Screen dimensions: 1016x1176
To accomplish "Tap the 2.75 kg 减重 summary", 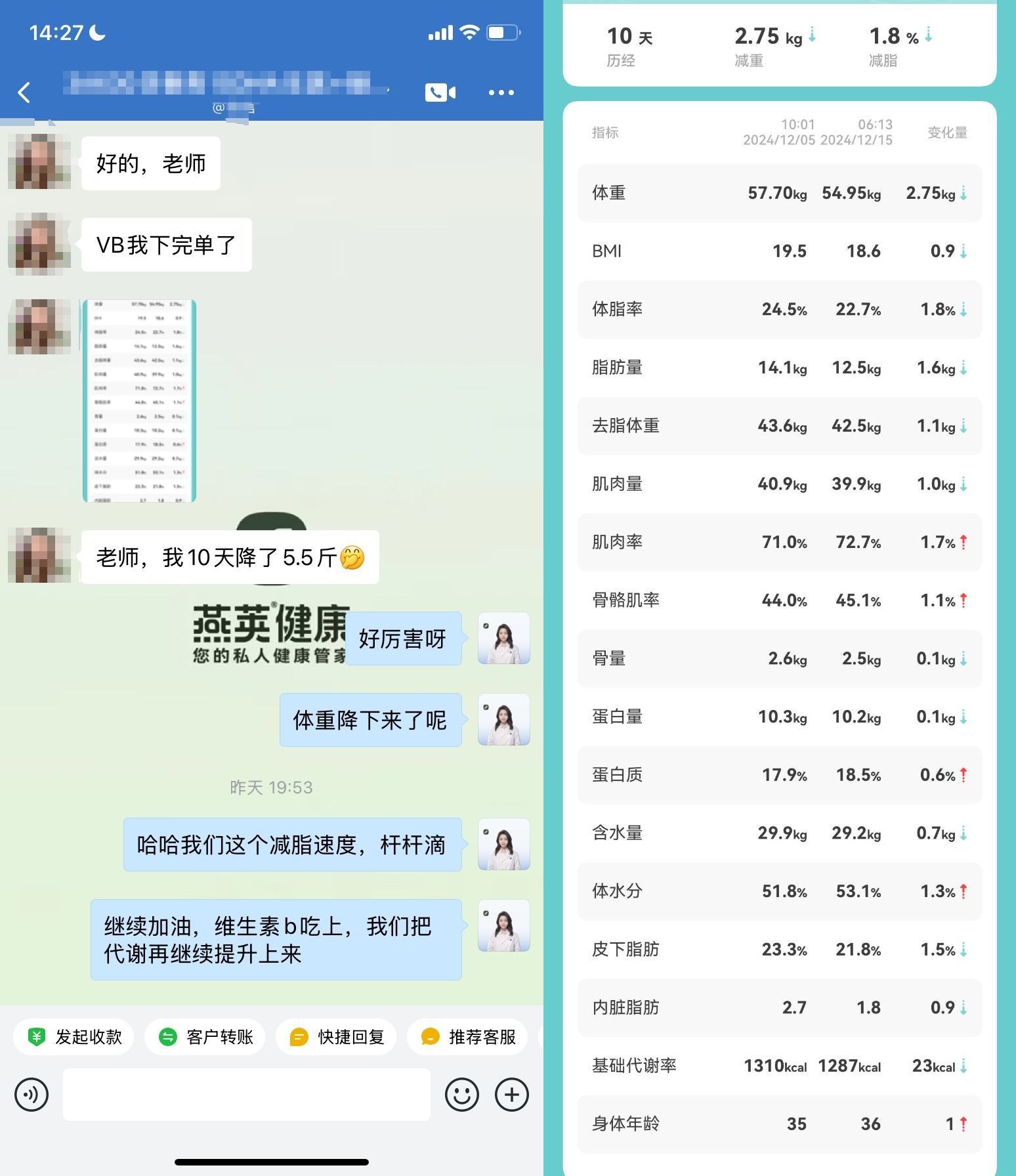I will pos(774,46).
